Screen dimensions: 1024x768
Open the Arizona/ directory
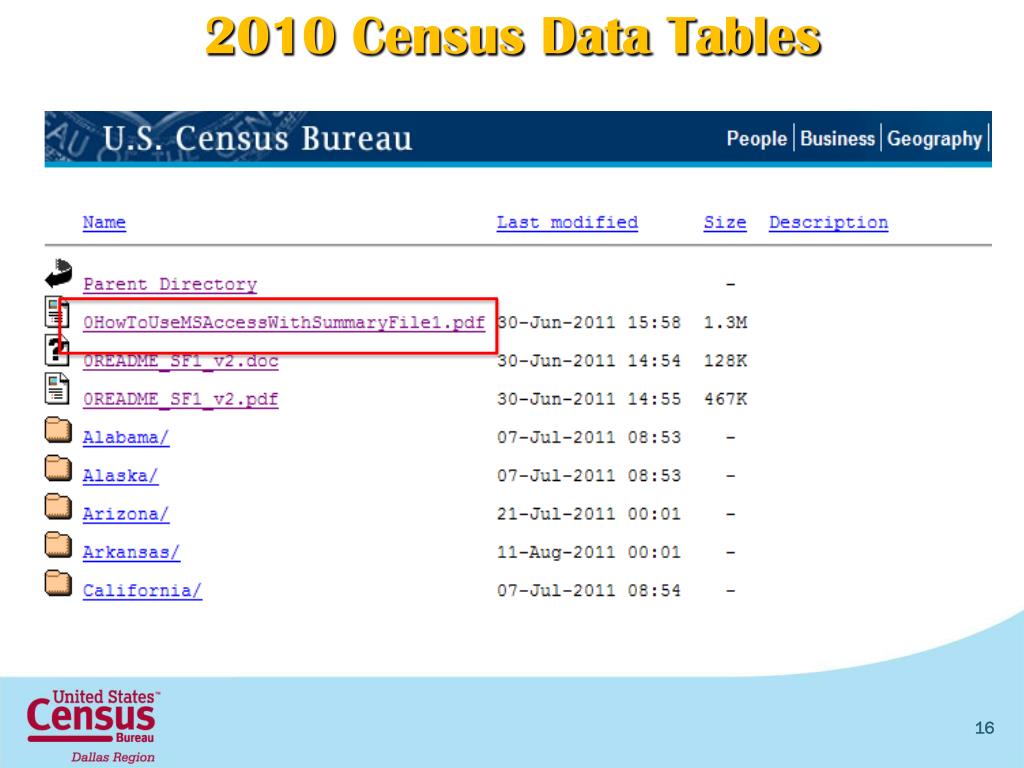(126, 514)
